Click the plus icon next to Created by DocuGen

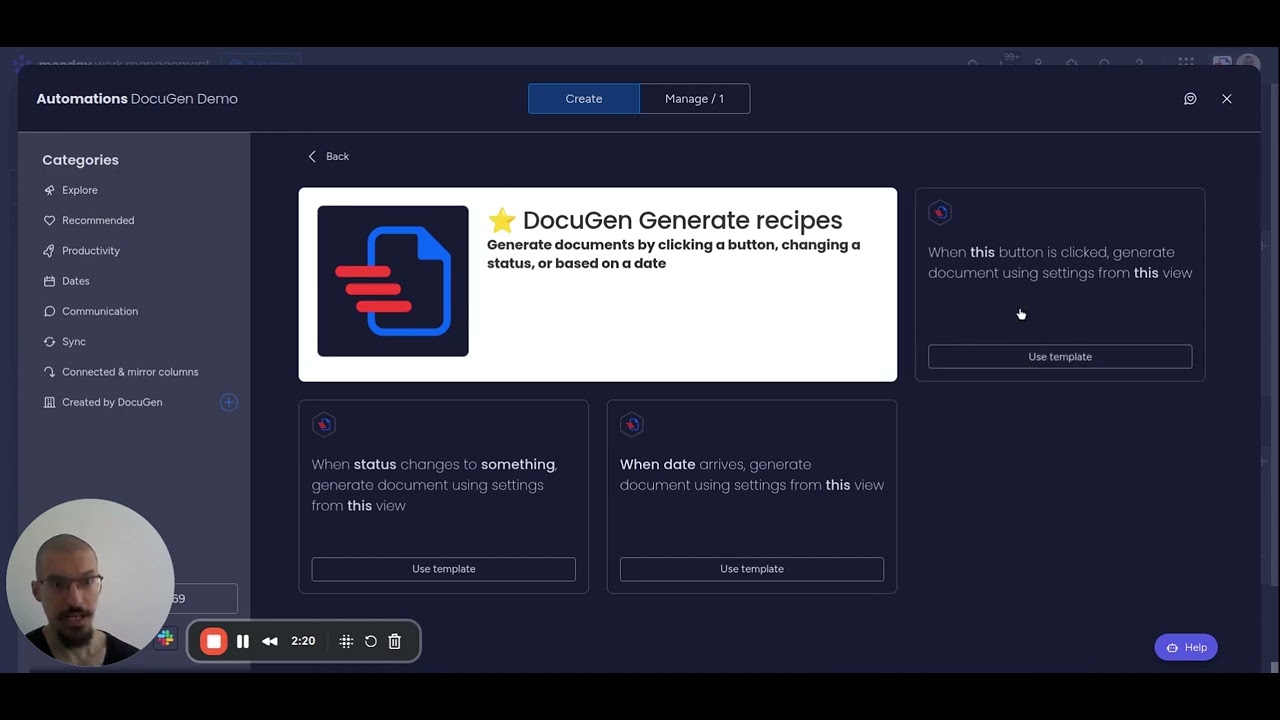point(229,402)
